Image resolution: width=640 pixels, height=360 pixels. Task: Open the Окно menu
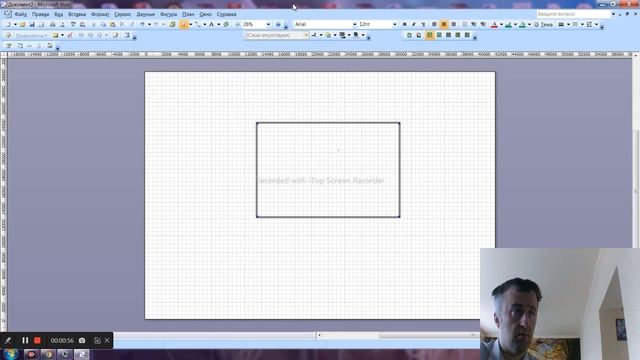pyautogui.click(x=205, y=14)
